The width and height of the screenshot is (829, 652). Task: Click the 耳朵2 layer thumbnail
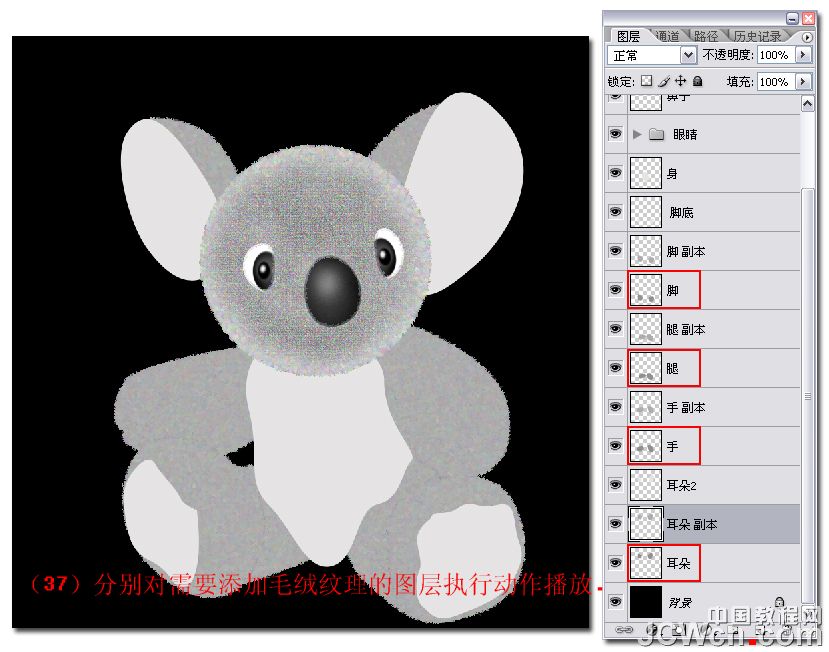pyautogui.click(x=646, y=485)
